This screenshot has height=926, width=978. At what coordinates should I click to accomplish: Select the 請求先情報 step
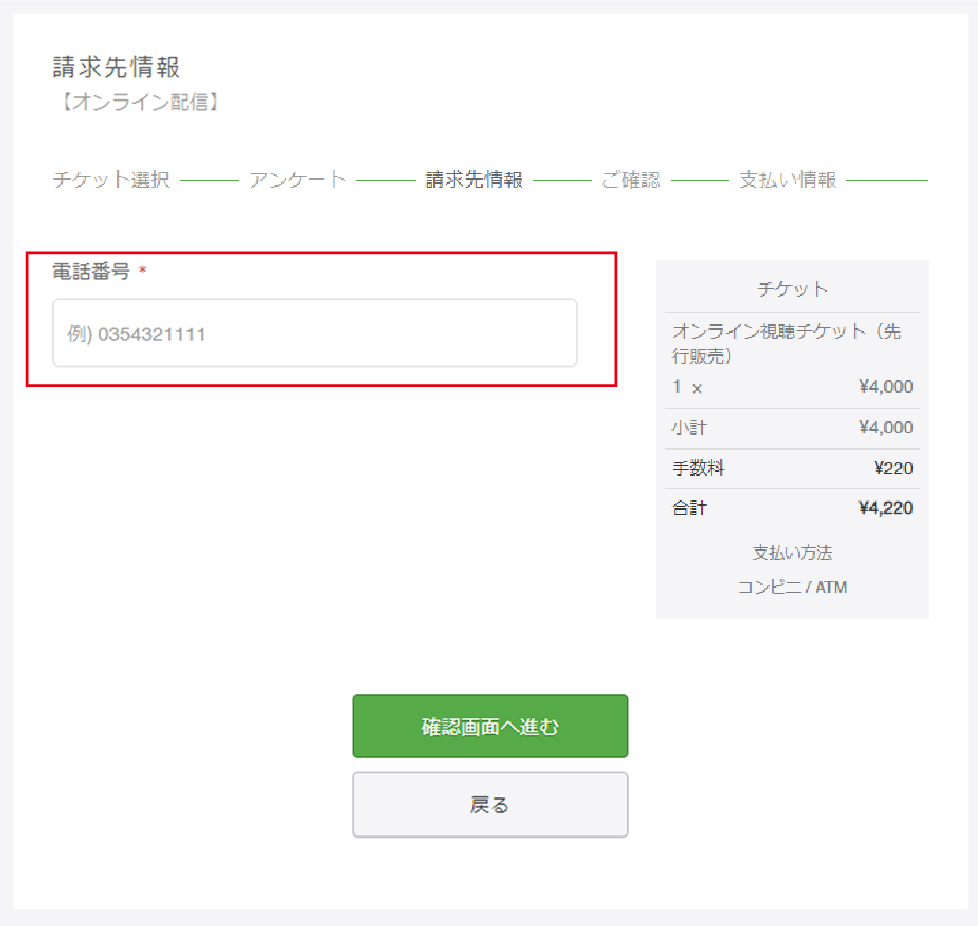click(474, 180)
